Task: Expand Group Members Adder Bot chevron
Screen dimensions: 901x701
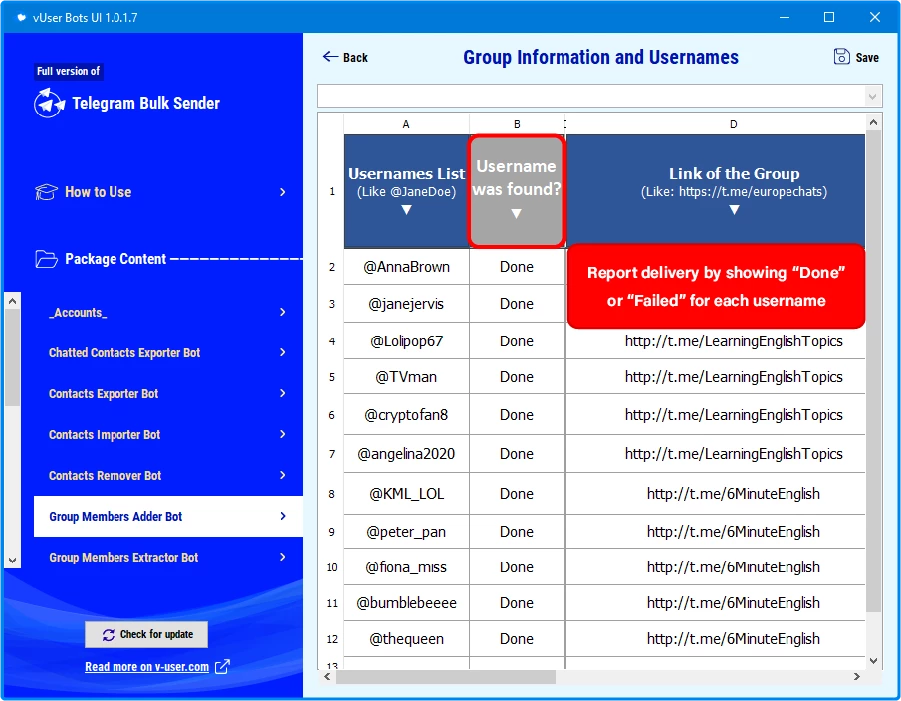Action: [x=283, y=516]
